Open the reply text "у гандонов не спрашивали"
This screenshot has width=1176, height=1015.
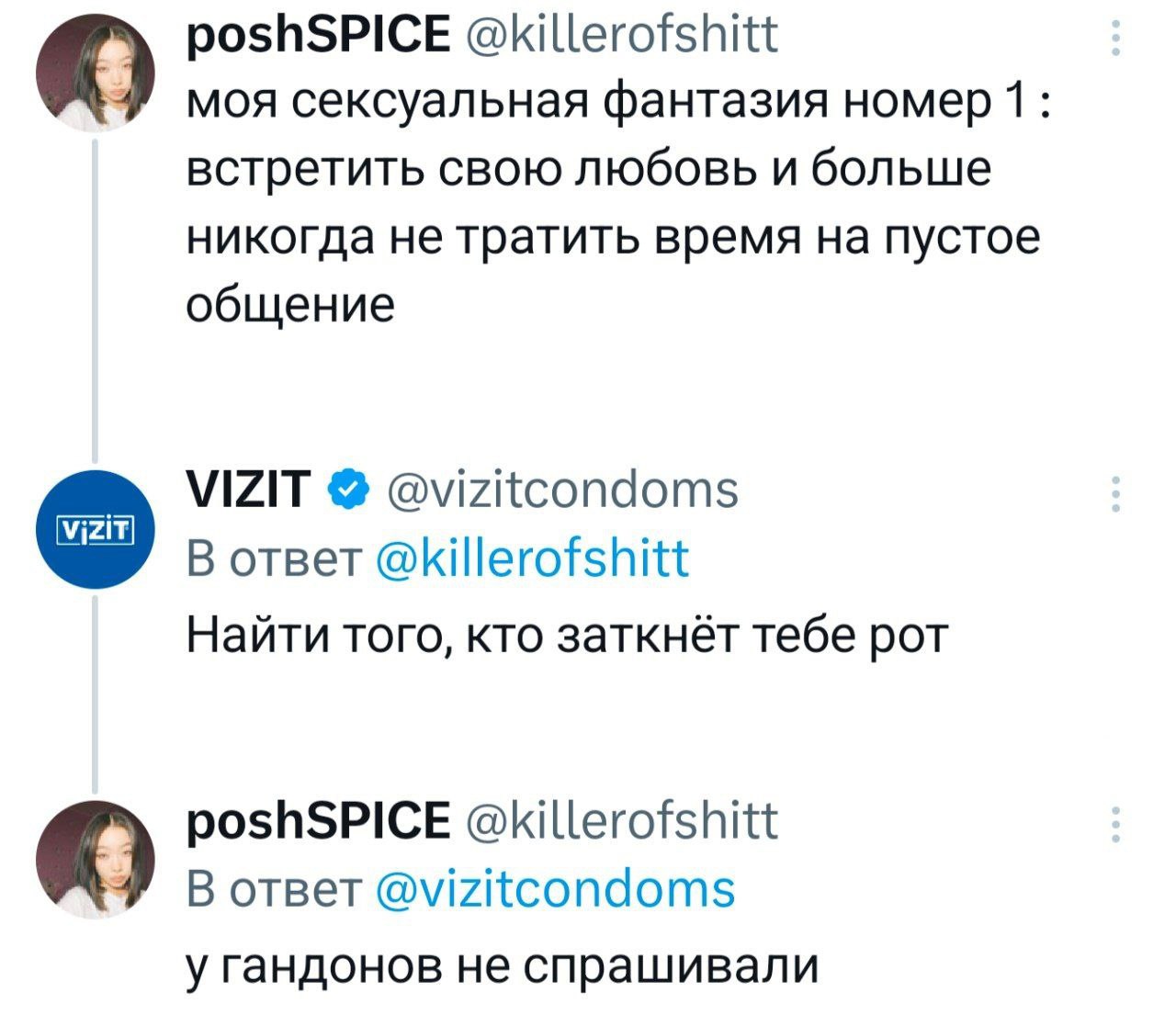(502, 964)
